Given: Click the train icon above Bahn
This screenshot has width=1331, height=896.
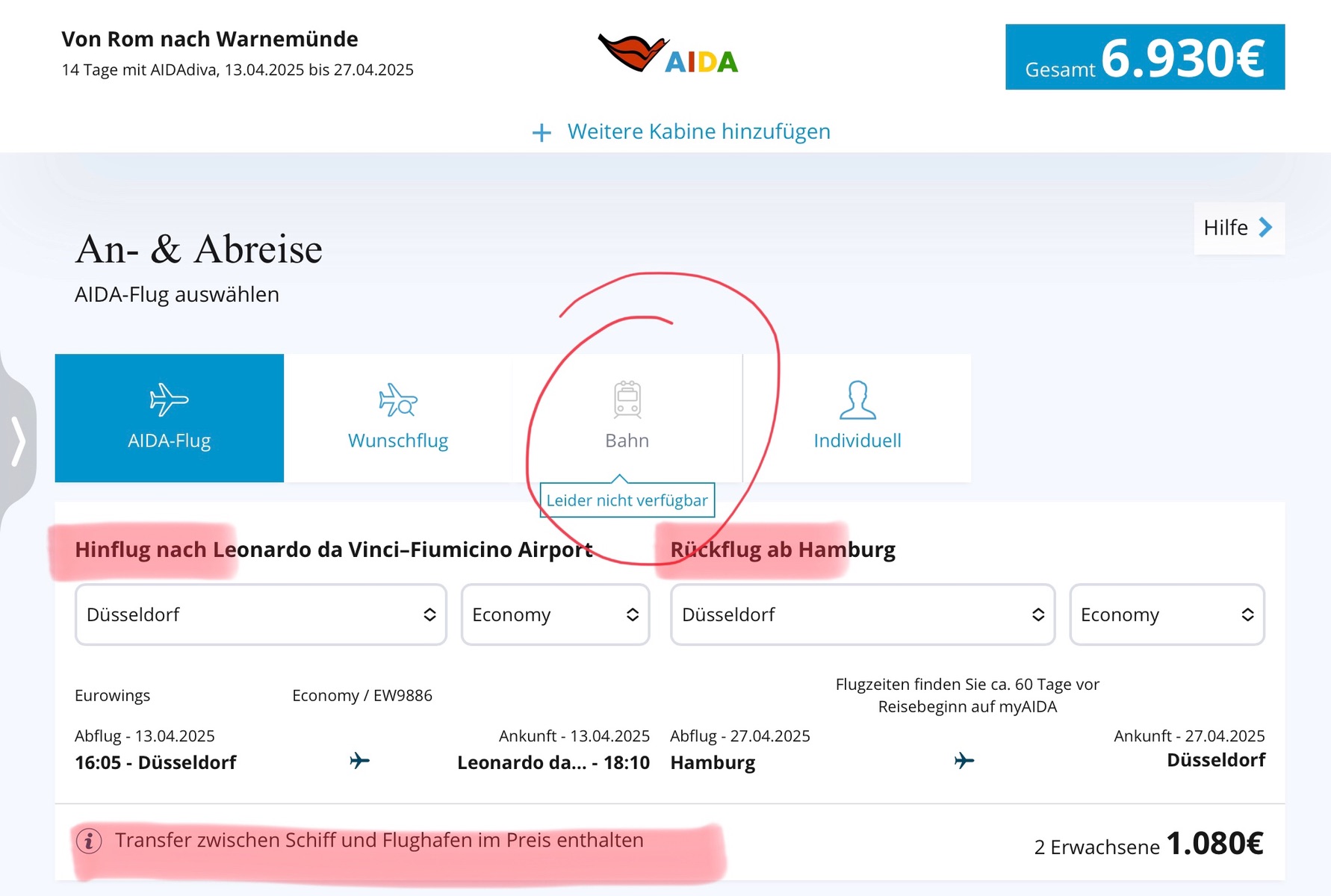Looking at the screenshot, I should click(x=627, y=399).
